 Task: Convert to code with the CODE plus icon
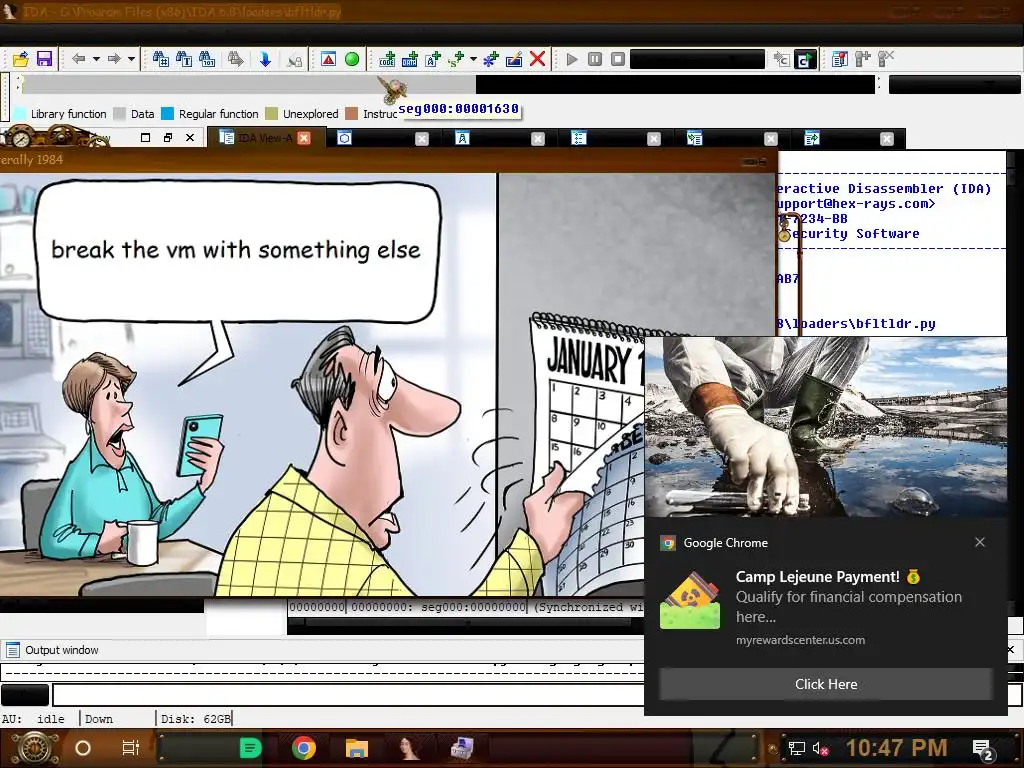(387, 59)
